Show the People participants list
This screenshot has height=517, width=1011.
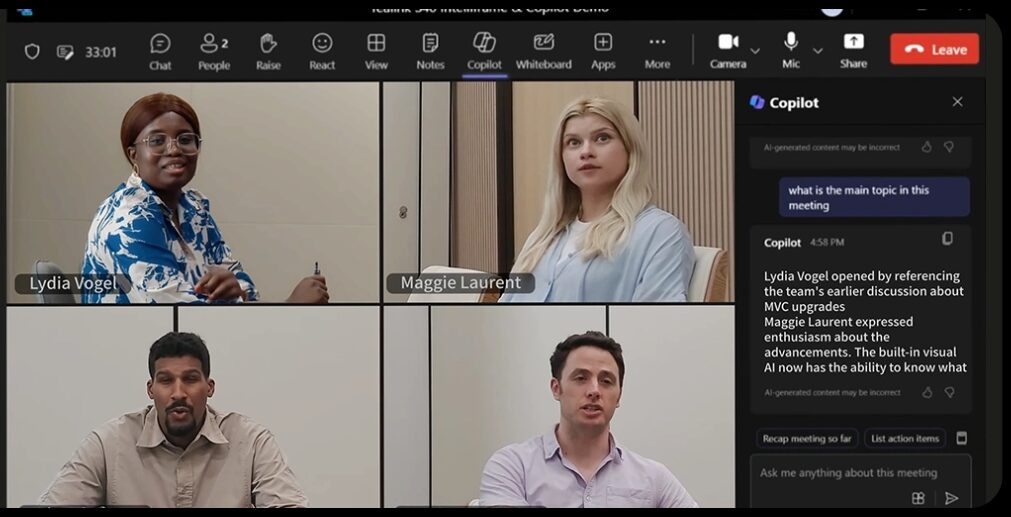coord(213,50)
